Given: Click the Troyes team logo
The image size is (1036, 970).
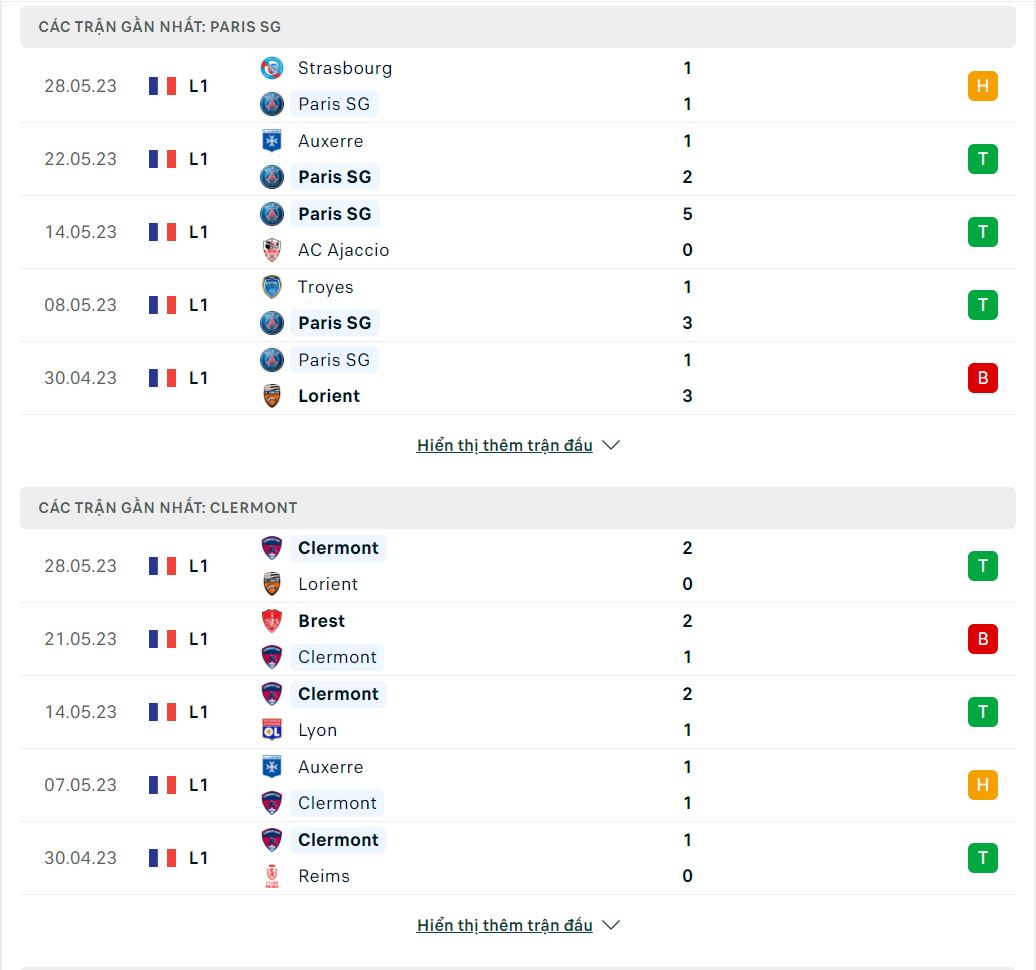Looking at the screenshot, I should (x=272, y=287).
